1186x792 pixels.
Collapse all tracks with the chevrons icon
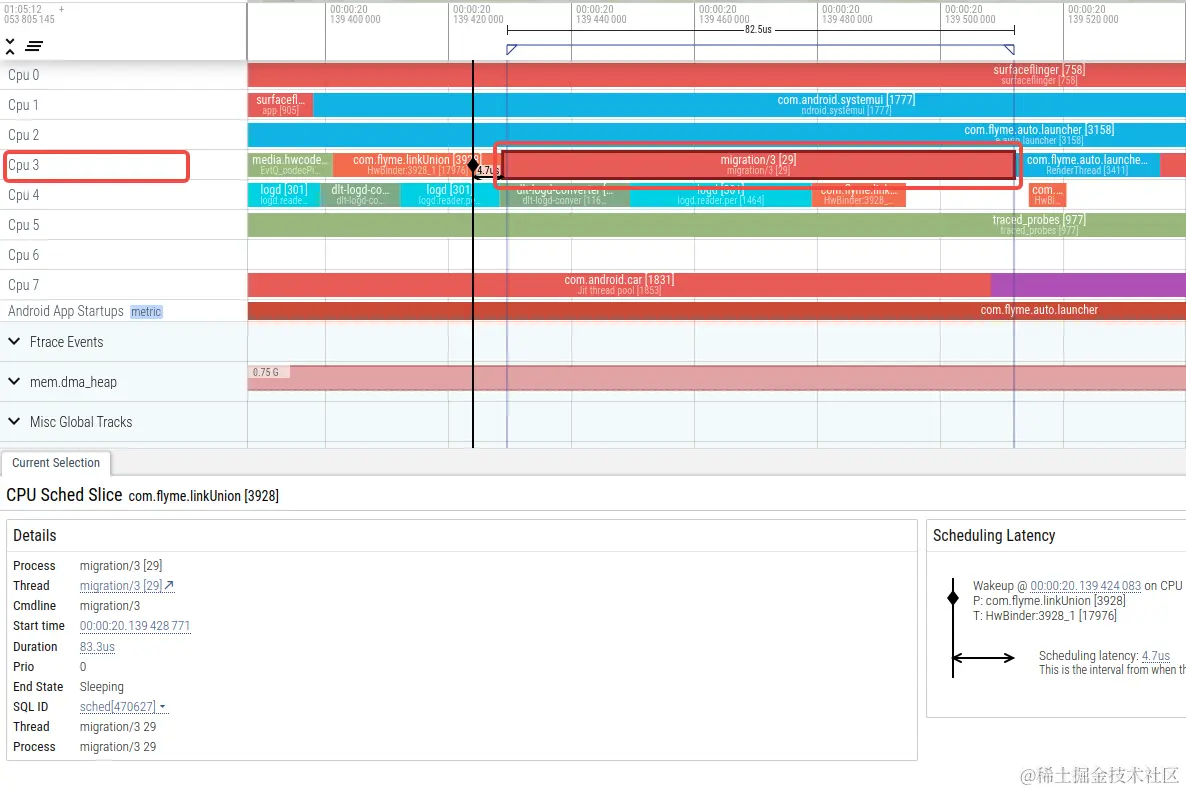10,47
